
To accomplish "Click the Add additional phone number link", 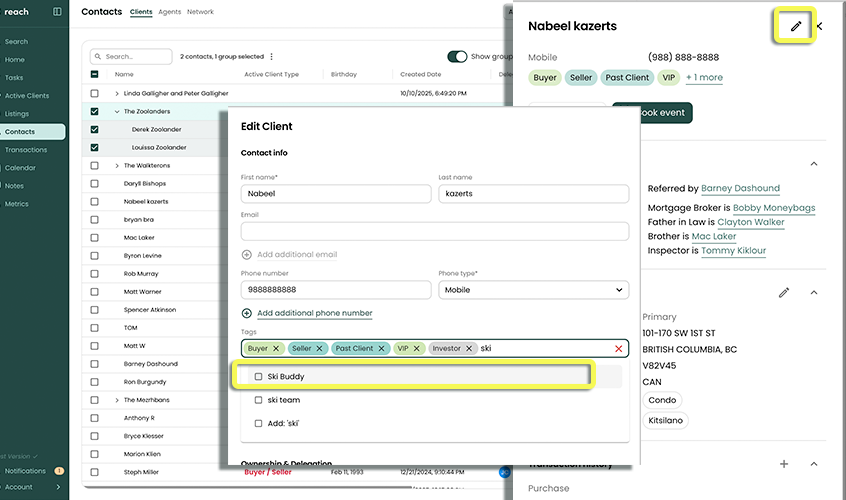I will (314, 313).
